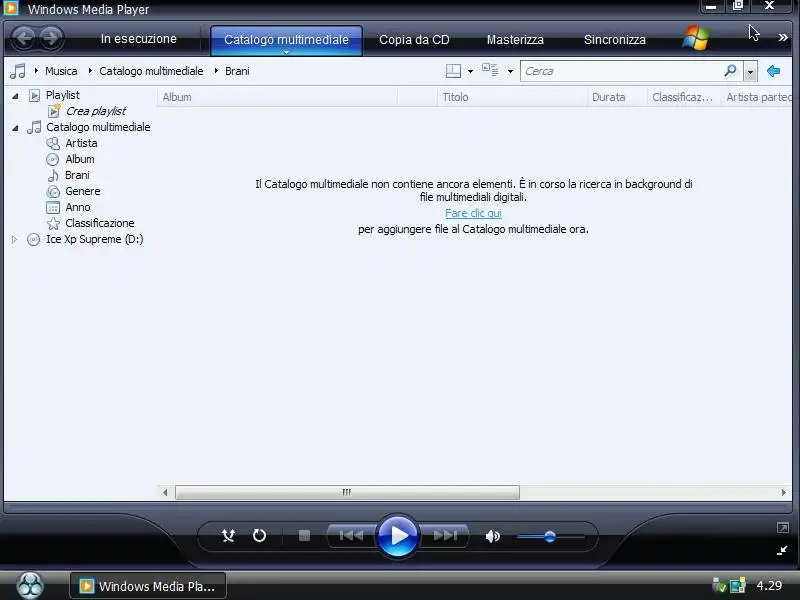
Task: Sort by the Durata column header
Action: click(x=617, y=97)
